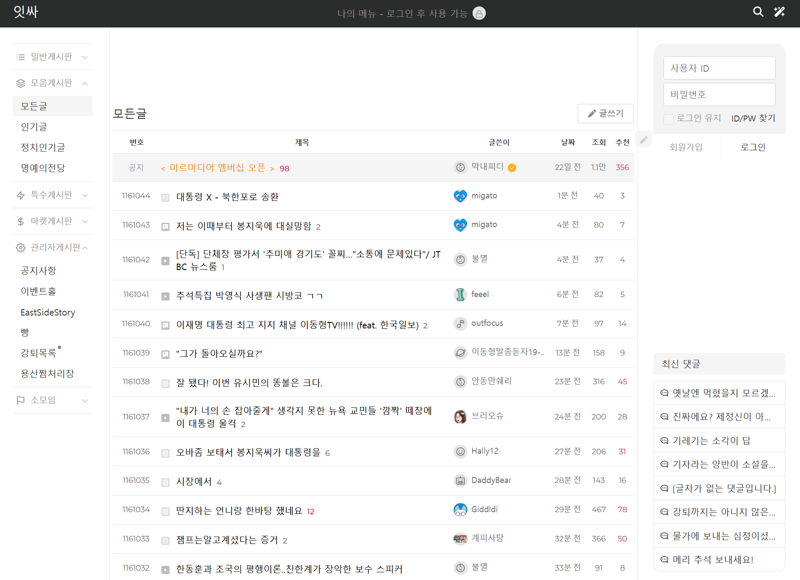Image resolution: width=800 pixels, height=580 pixels.
Task: Select 모든글 in the sidebar
Action: (53, 106)
